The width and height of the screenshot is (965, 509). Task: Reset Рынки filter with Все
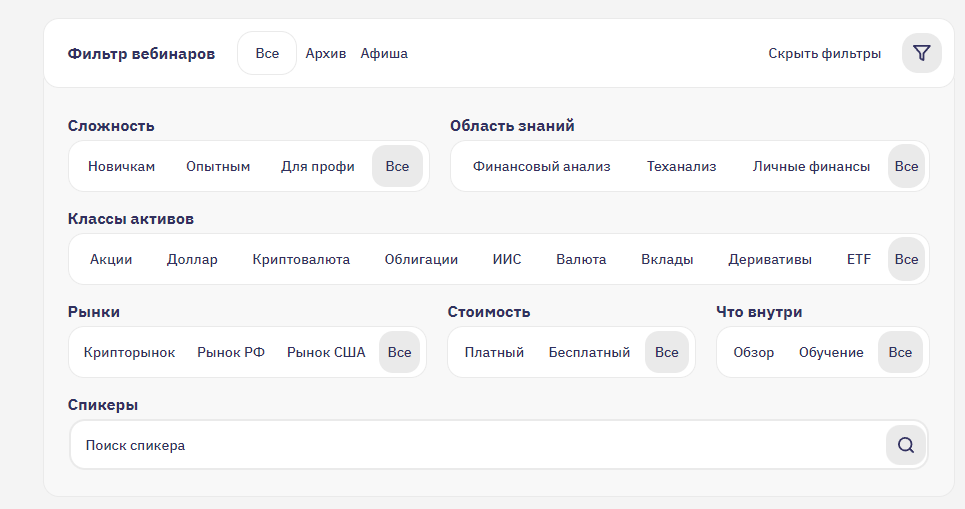point(399,352)
